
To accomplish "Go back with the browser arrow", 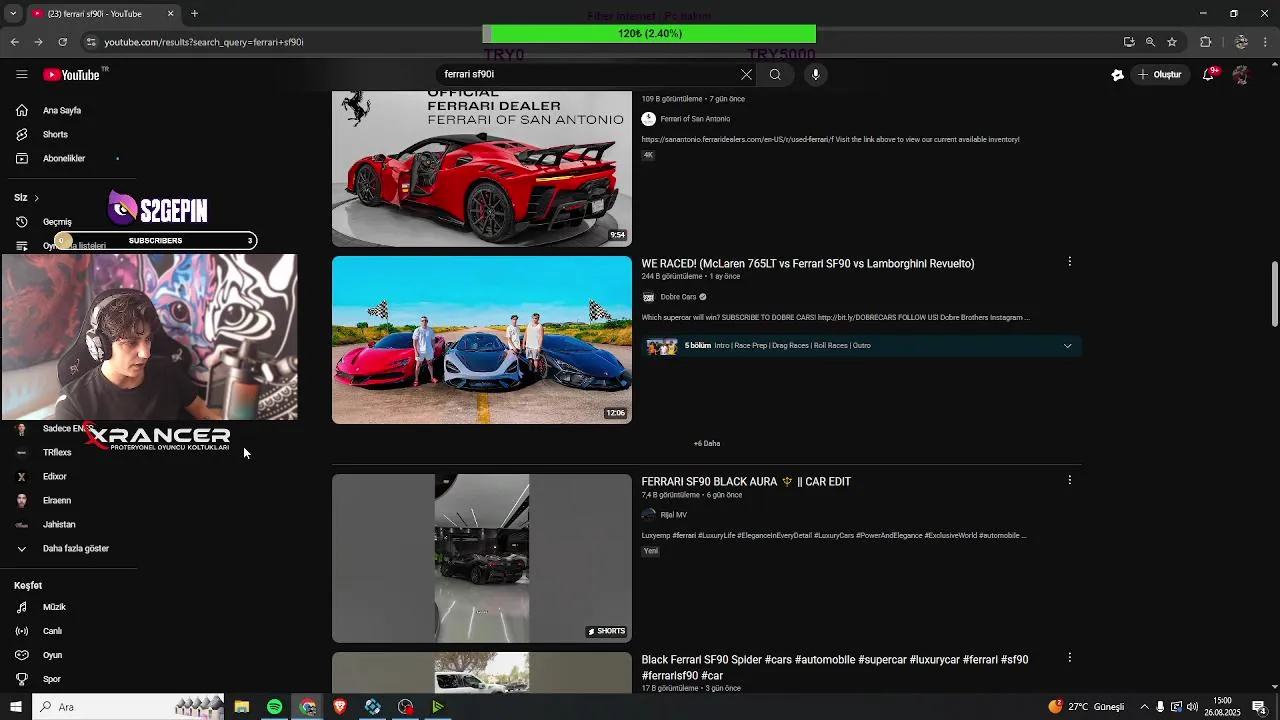I will tap(14, 42).
